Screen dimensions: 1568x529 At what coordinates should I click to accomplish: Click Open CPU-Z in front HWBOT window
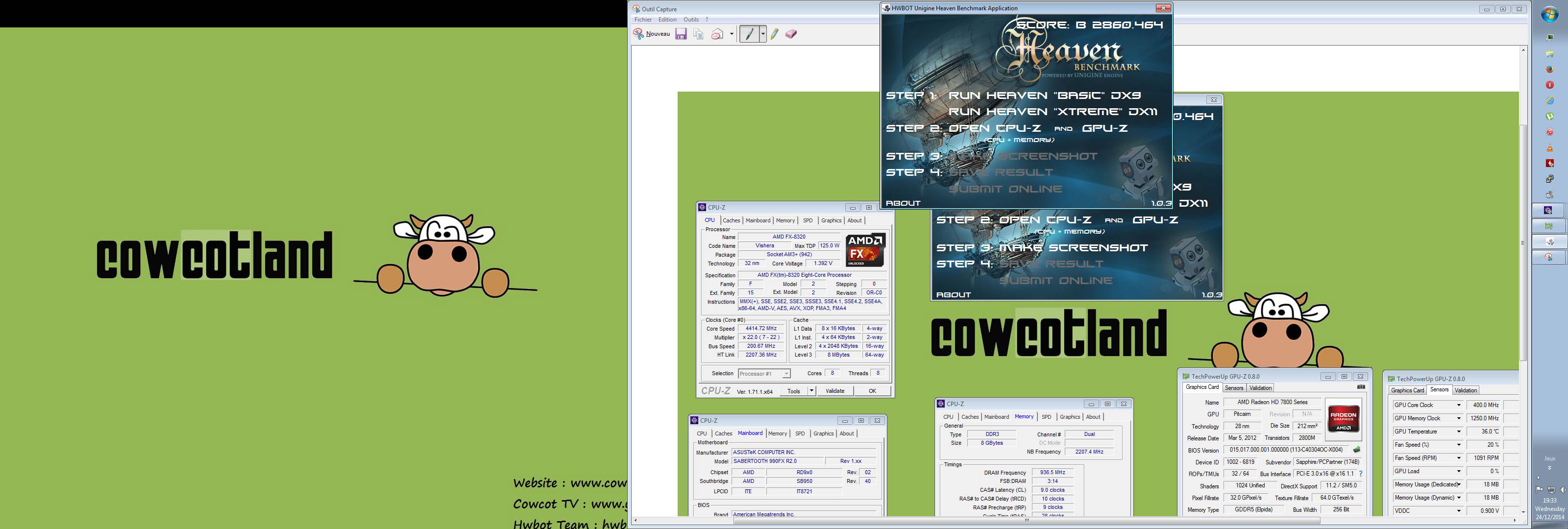pyautogui.click(x=994, y=128)
